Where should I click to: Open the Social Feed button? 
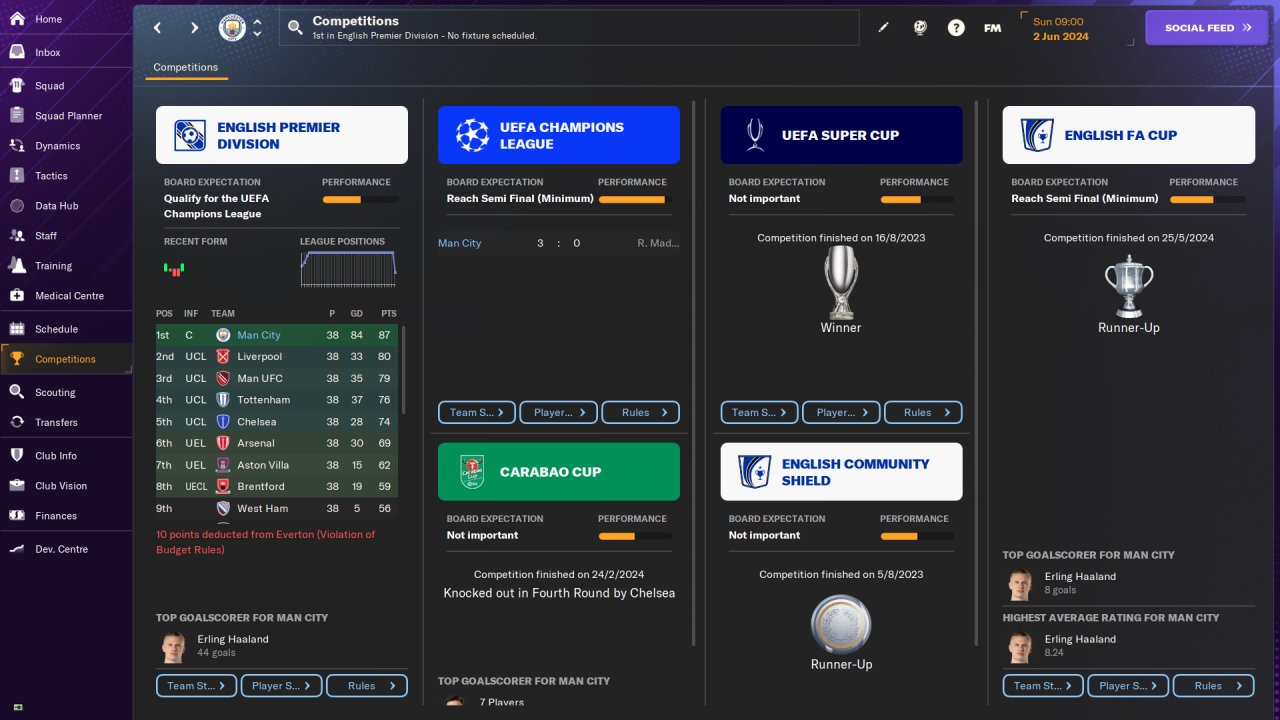click(1207, 28)
